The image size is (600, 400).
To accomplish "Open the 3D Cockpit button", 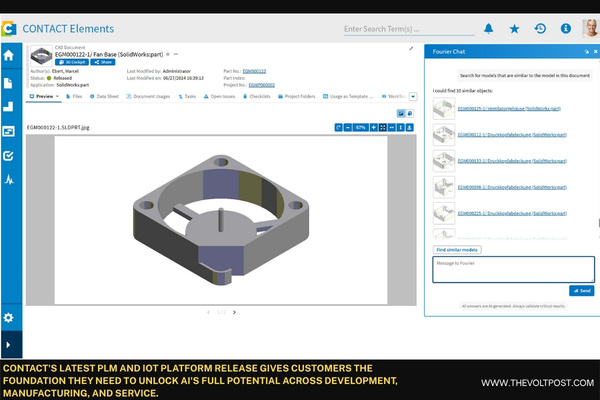I will click(x=72, y=62).
